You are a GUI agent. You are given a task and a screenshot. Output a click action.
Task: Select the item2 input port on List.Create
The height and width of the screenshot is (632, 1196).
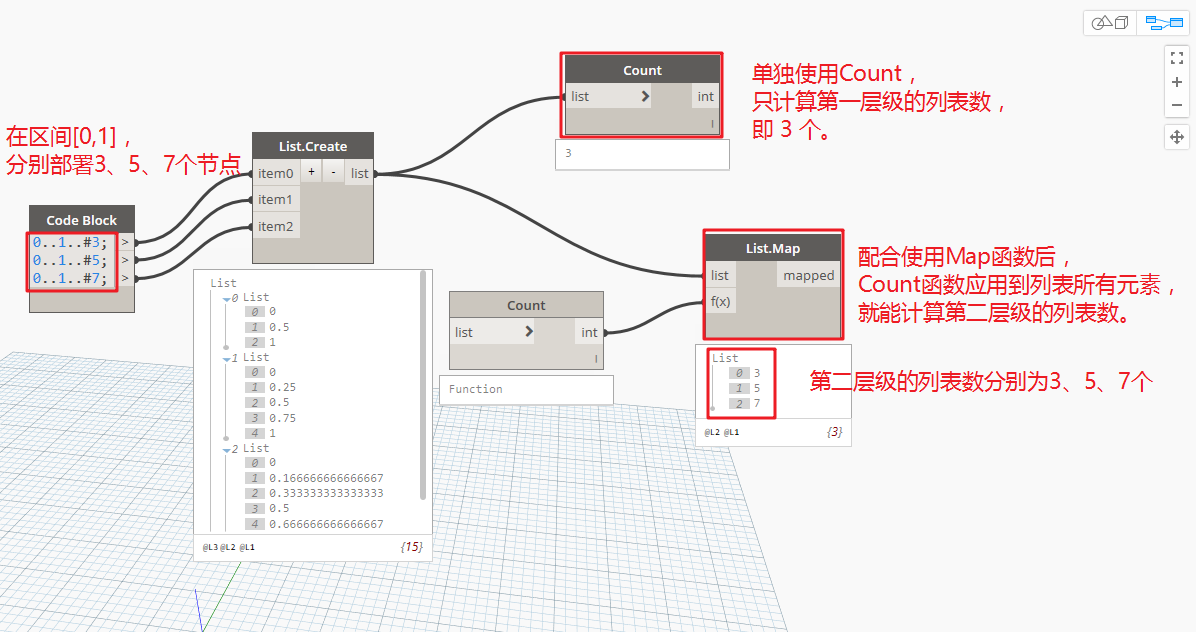[x=275, y=226]
